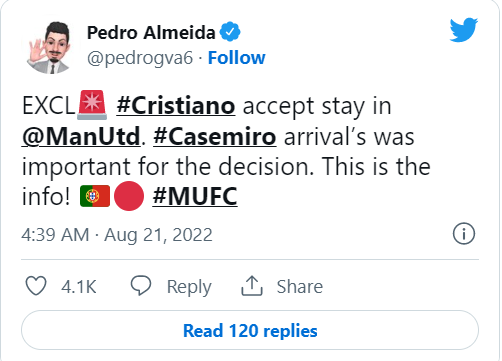Open Pedro Almeida's profile picture
502x361 pixels.
51,47
